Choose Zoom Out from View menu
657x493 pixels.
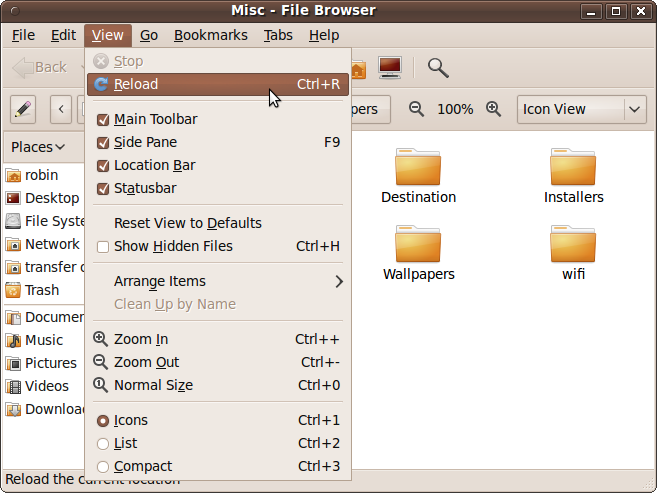pyautogui.click(x=218, y=362)
